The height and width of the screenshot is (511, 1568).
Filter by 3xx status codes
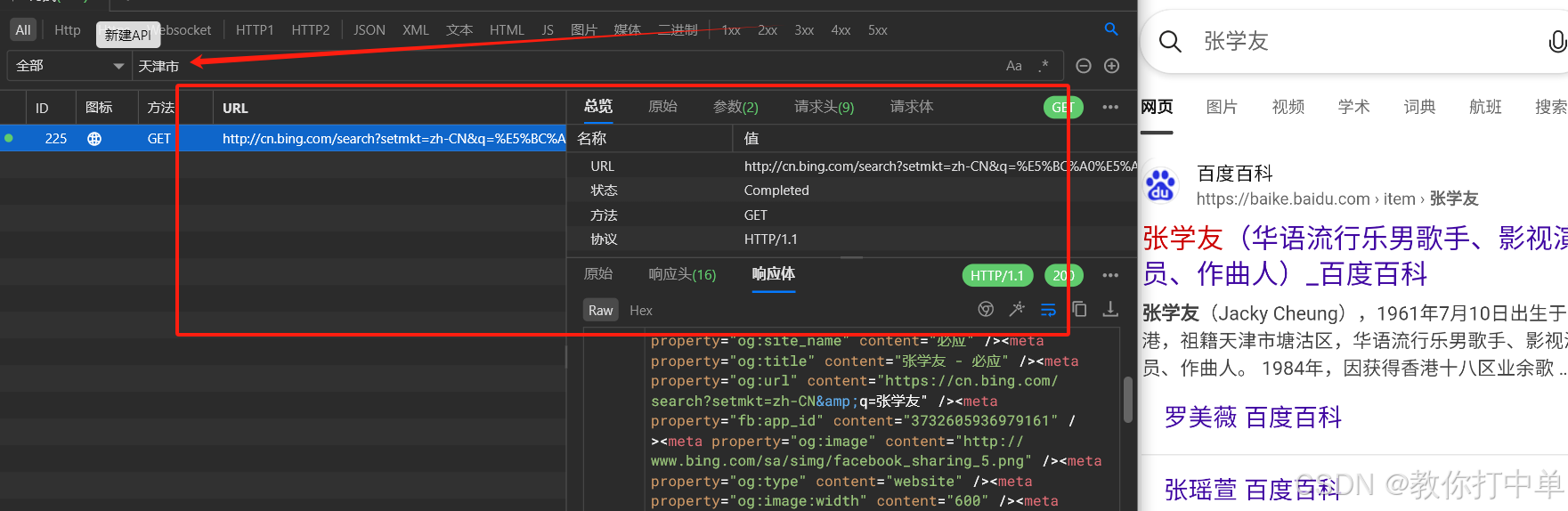coord(804,30)
